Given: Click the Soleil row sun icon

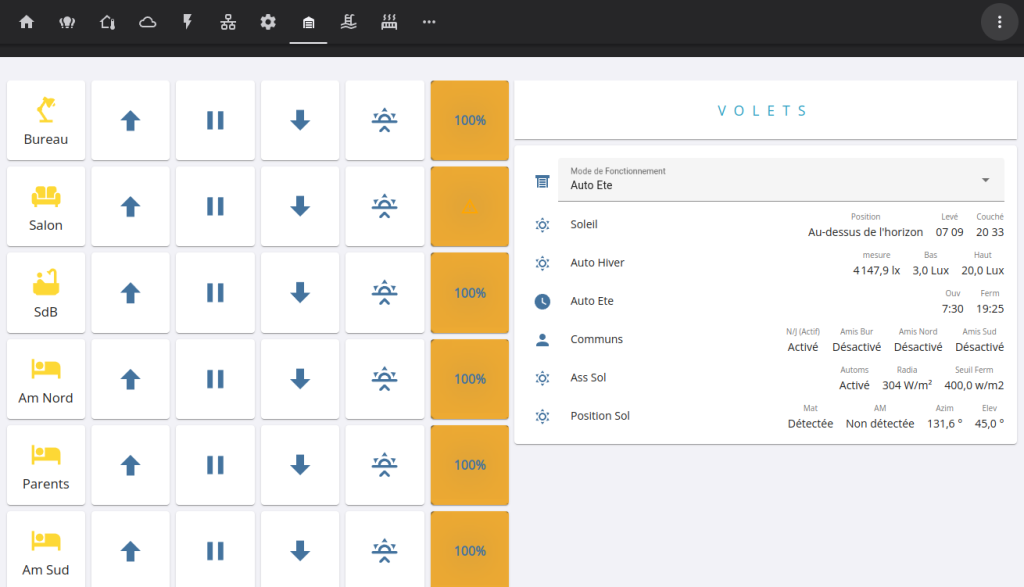Looking at the screenshot, I should coord(543,225).
